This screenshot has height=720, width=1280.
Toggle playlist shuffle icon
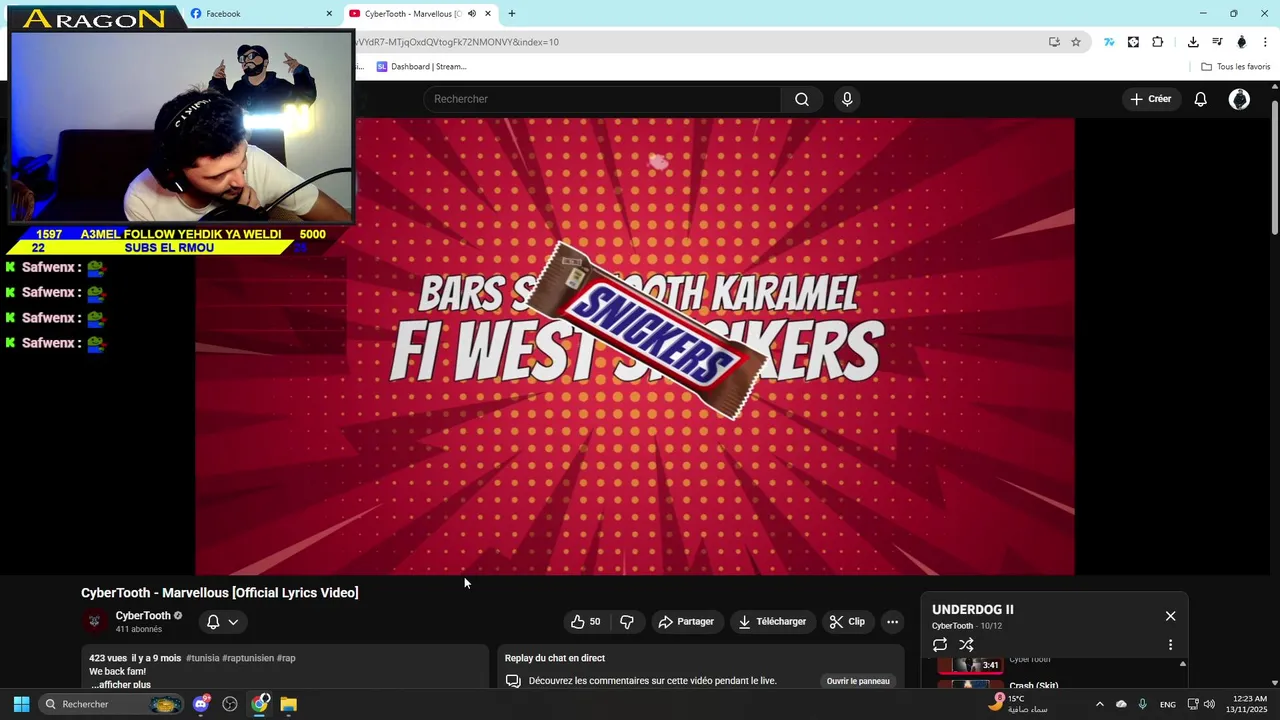click(x=966, y=645)
